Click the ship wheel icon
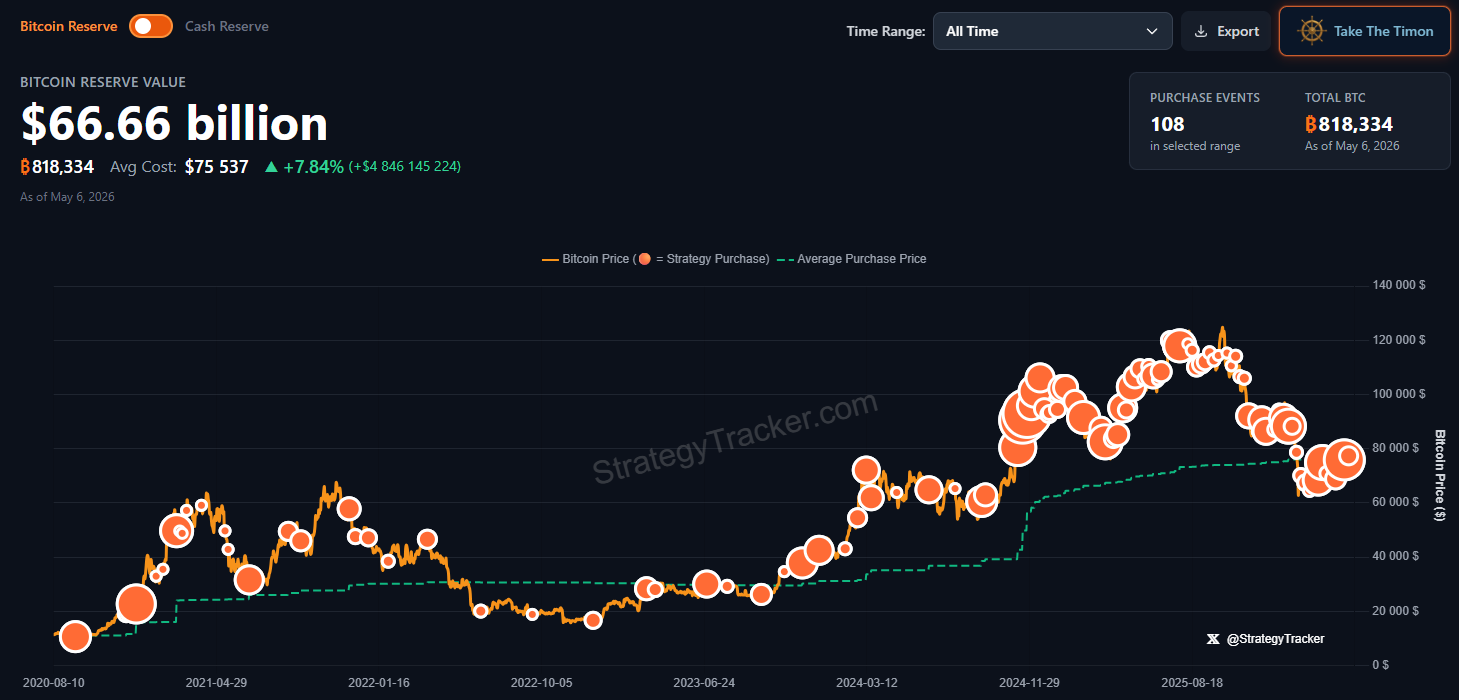This screenshot has height=700, width=1459. coord(1311,31)
